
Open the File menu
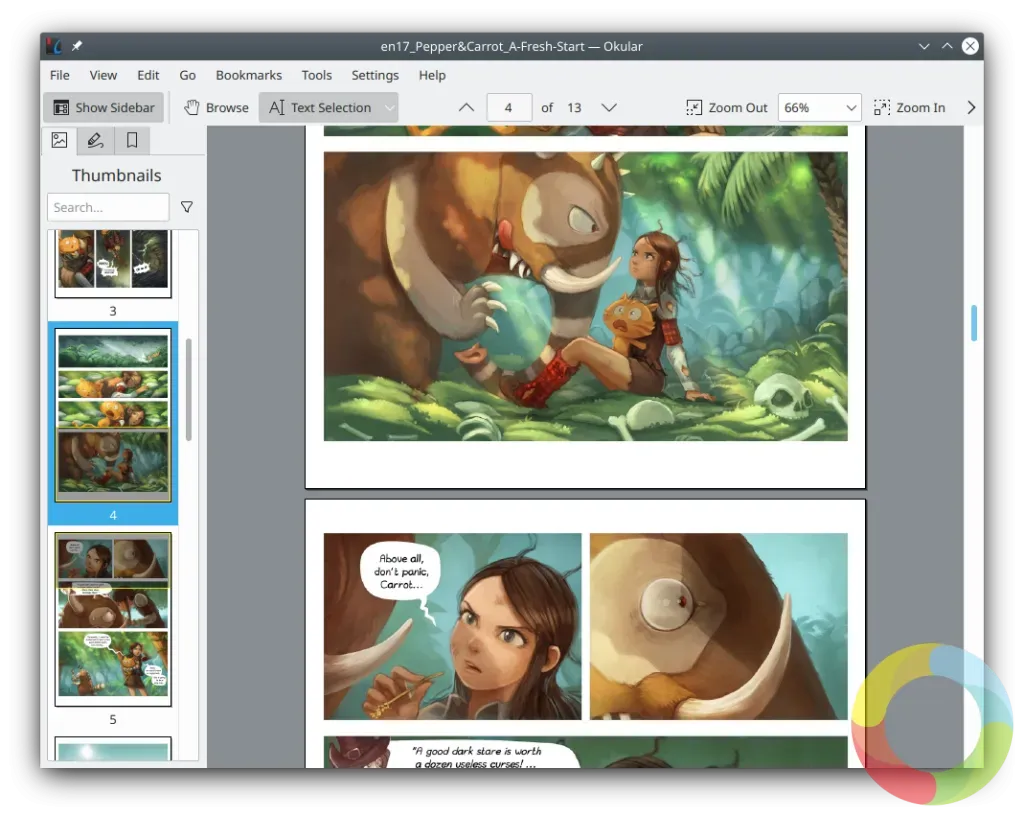pos(59,75)
